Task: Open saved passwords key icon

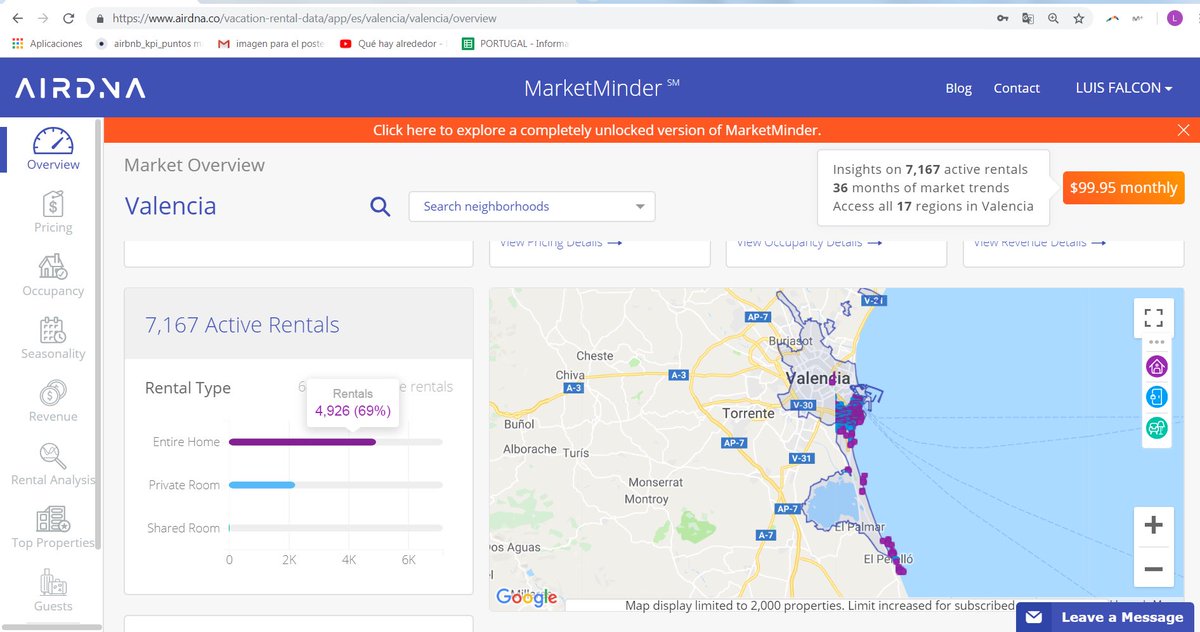Action: pos(1002,18)
